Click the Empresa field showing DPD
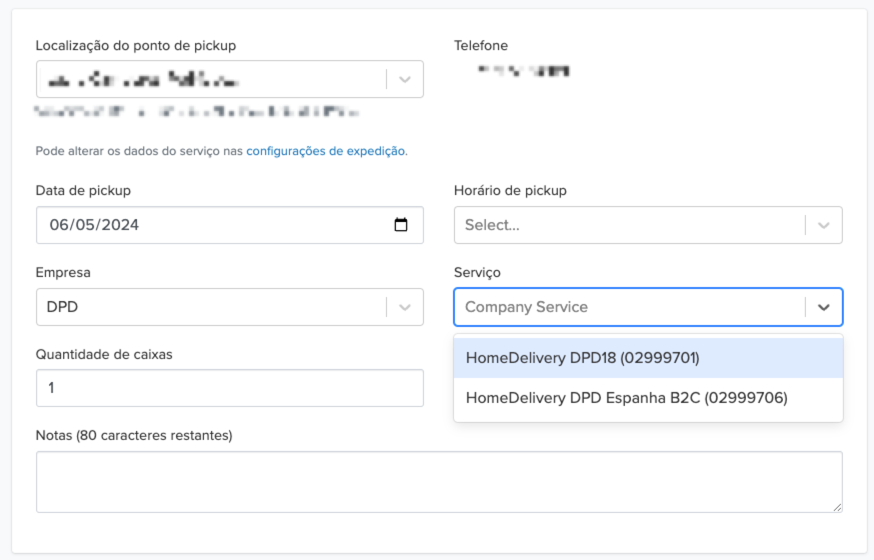This screenshot has width=874, height=560. click(x=210, y=307)
